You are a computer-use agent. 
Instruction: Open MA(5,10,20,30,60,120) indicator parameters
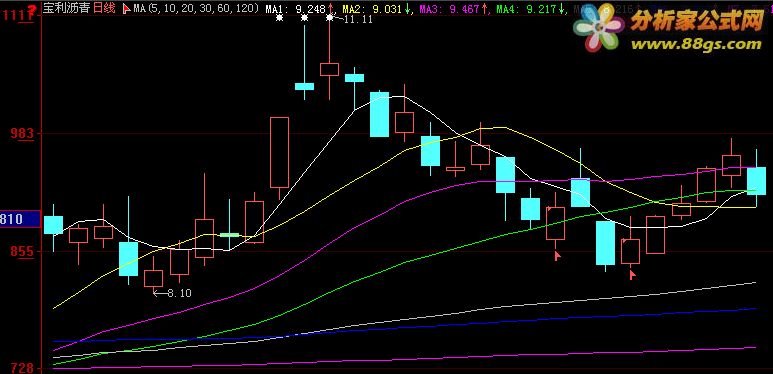(196, 8)
